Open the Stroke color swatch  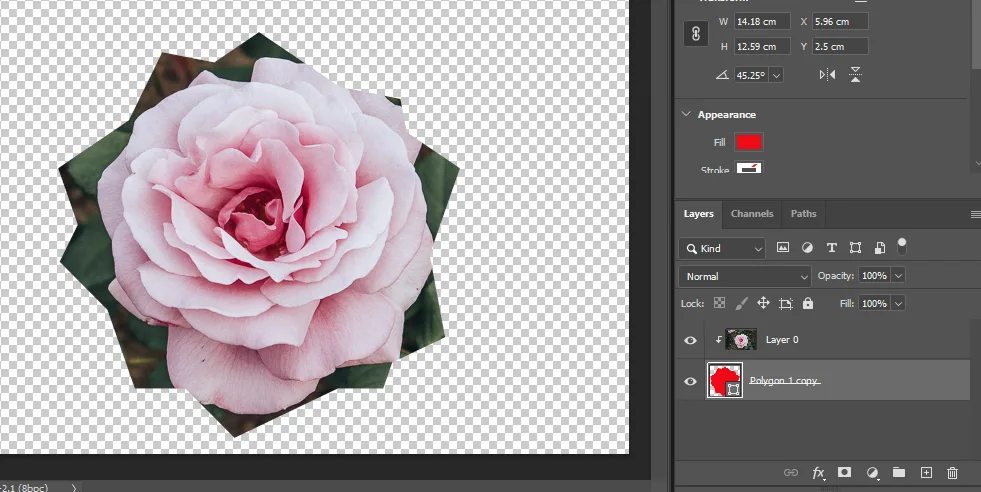(x=749, y=167)
